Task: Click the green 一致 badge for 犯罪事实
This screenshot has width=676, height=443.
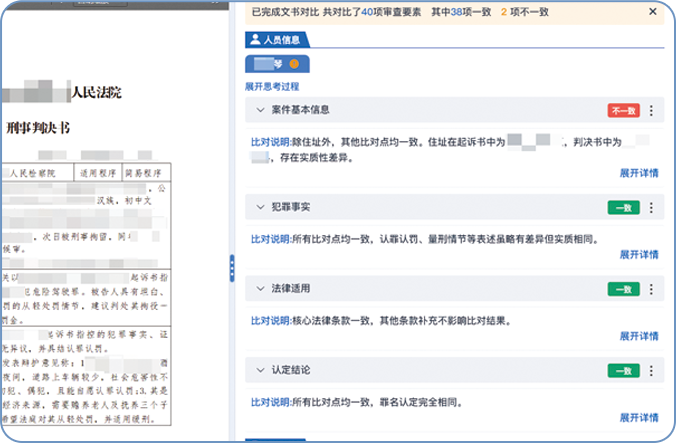Action: click(x=624, y=208)
